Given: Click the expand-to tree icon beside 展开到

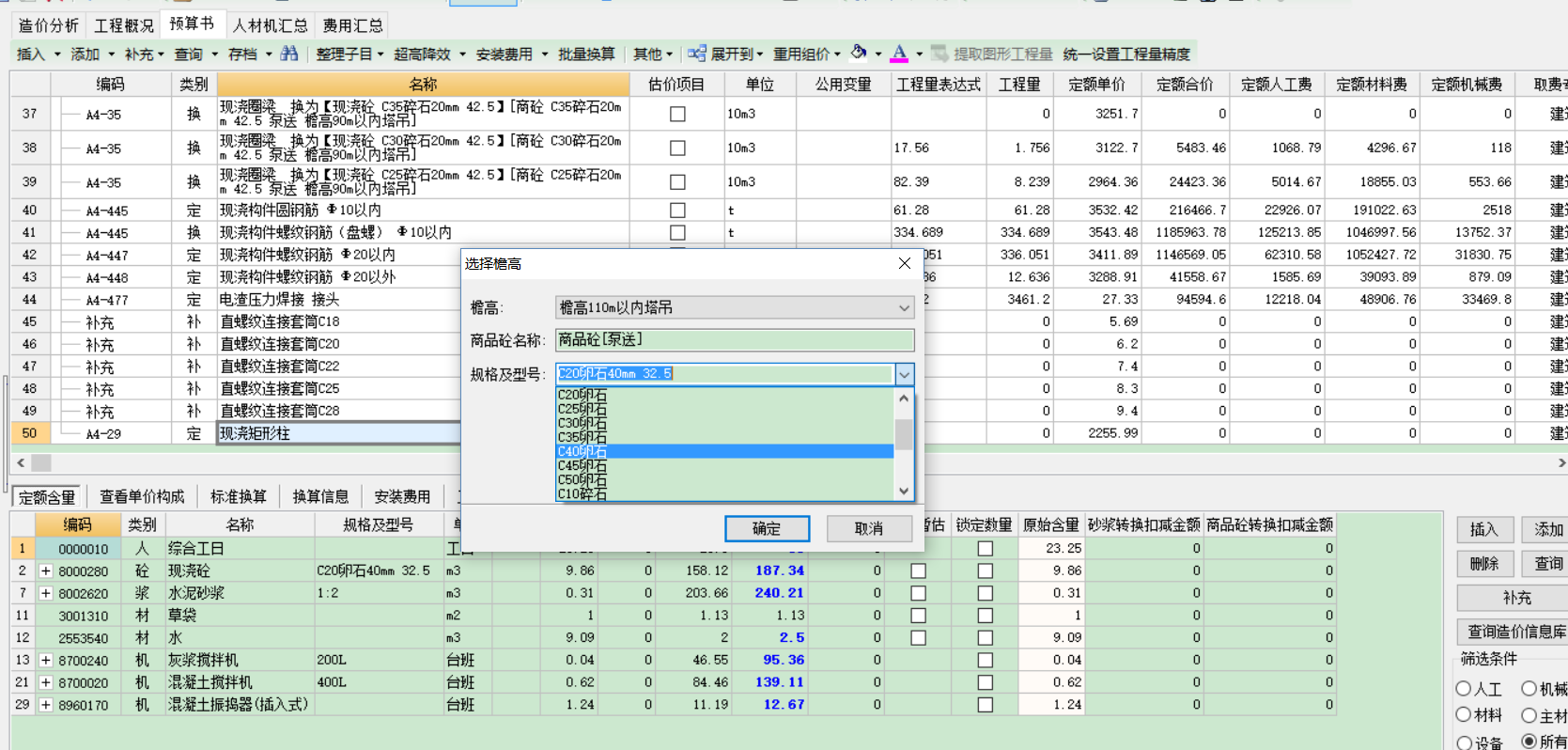Looking at the screenshot, I should coord(696,54).
